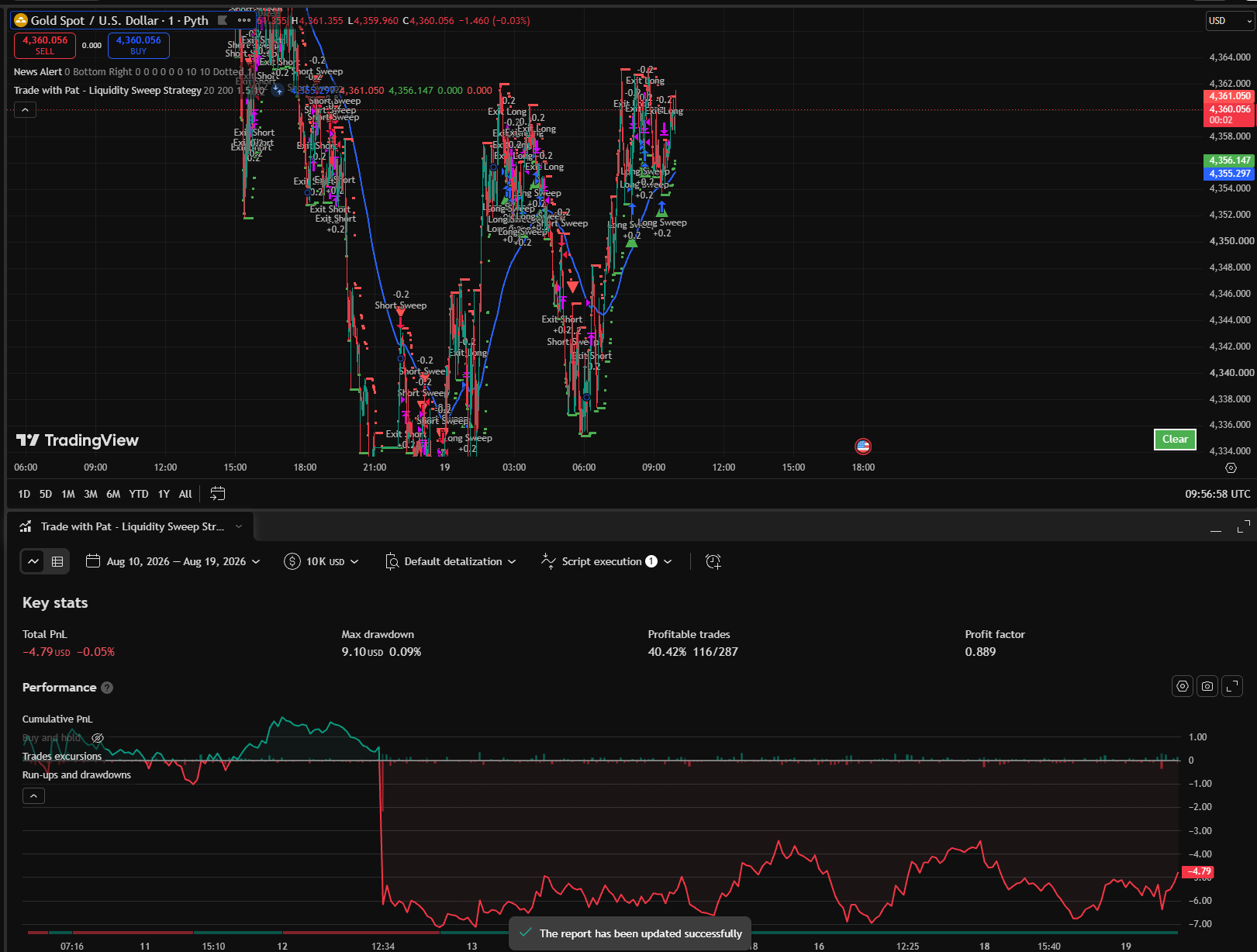This screenshot has height=952, width=1257.
Task: Collapse performance chart legend chevron
Action: [x=33, y=795]
